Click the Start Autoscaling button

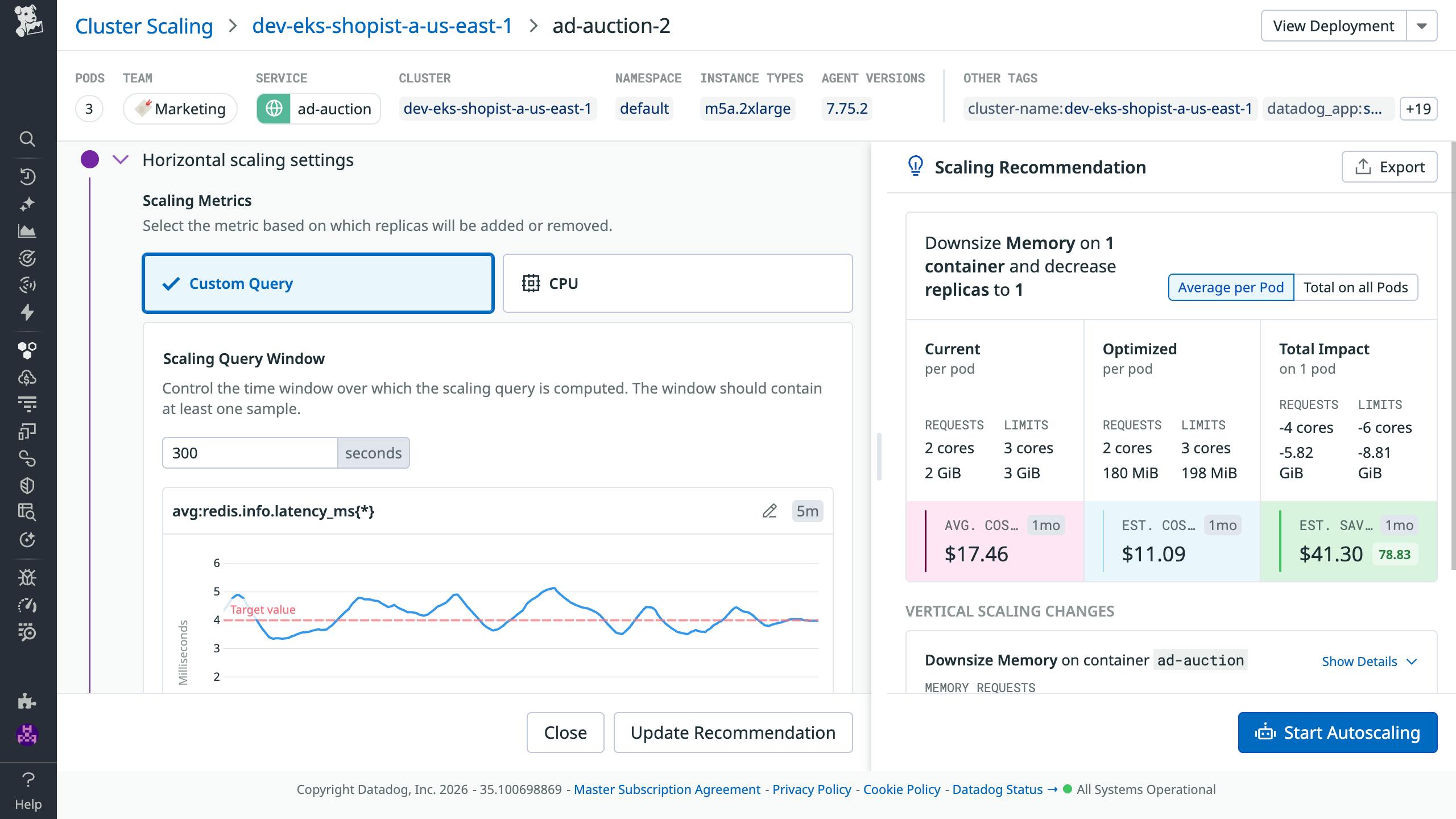click(1337, 733)
